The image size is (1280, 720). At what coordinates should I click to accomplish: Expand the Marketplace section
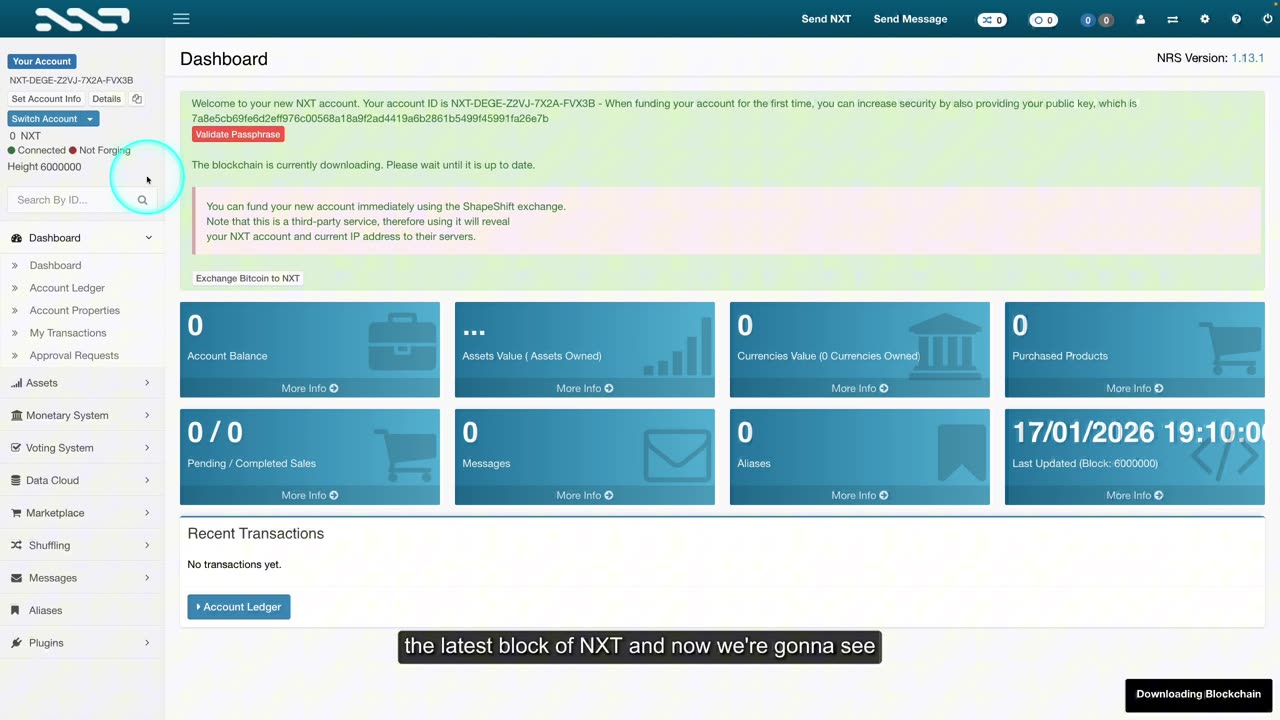point(82,513)
